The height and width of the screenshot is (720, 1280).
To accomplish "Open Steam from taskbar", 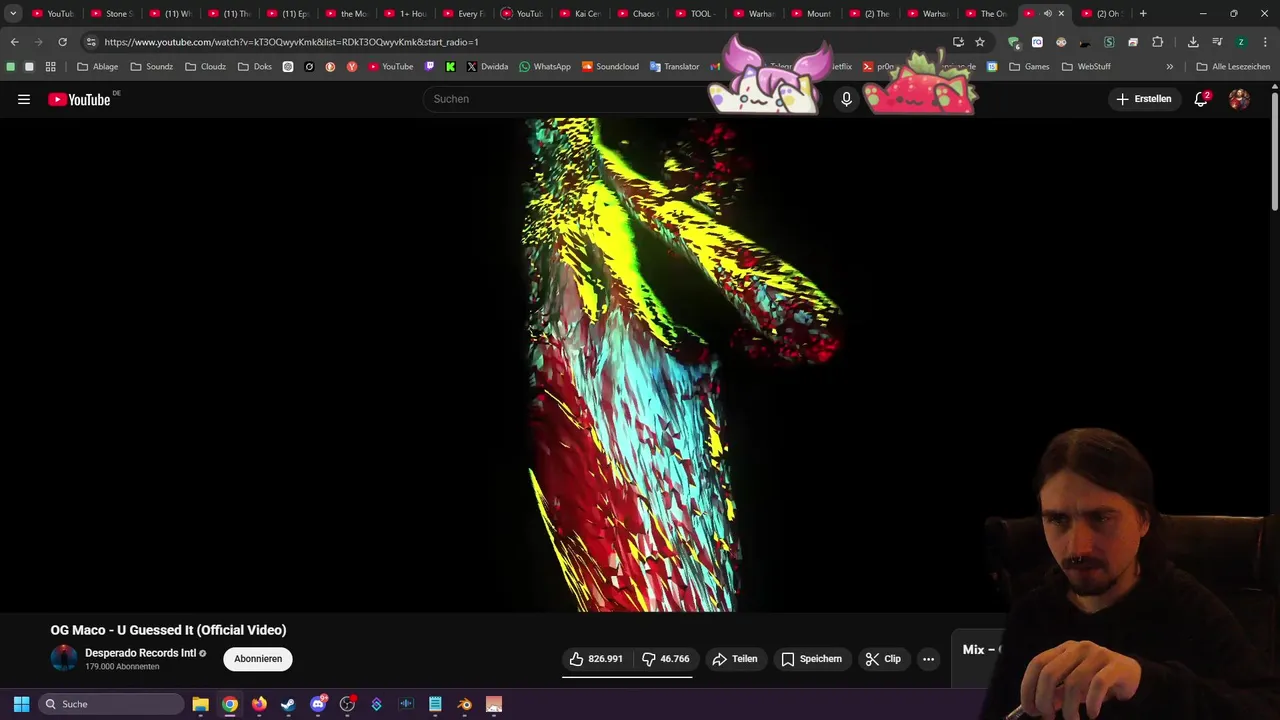I will (x=288, y=704).
